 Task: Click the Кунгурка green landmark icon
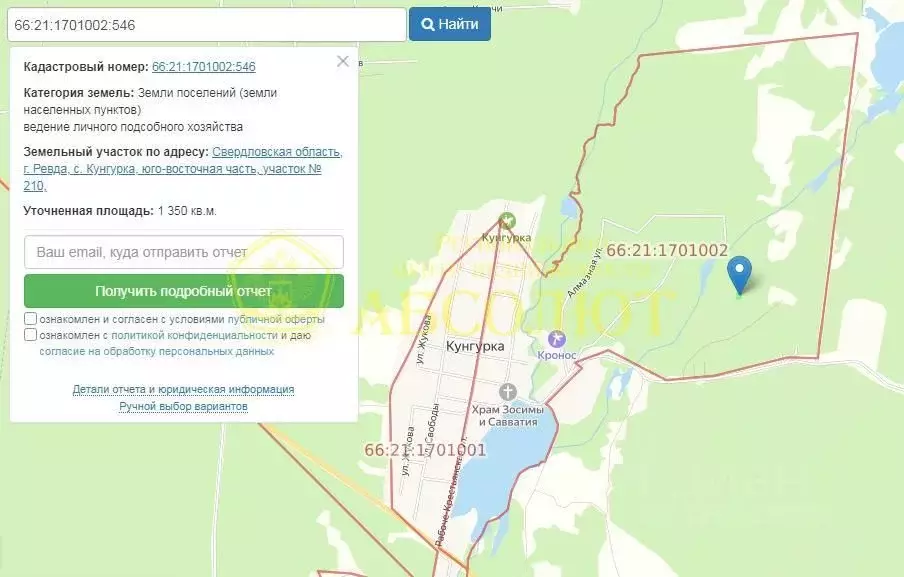508,220
